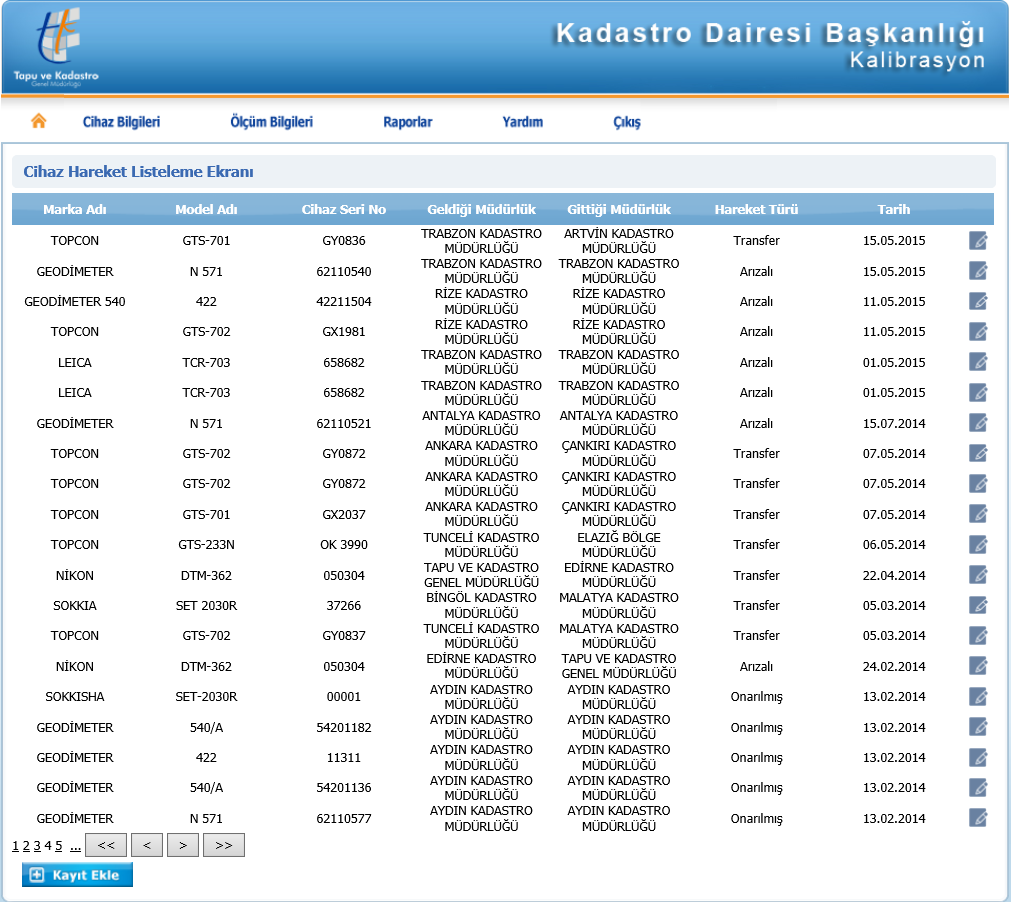Open edit for TOPCON GTS-233N row
Viewport: 1011px width, 902px height.
tap(978, 545)
